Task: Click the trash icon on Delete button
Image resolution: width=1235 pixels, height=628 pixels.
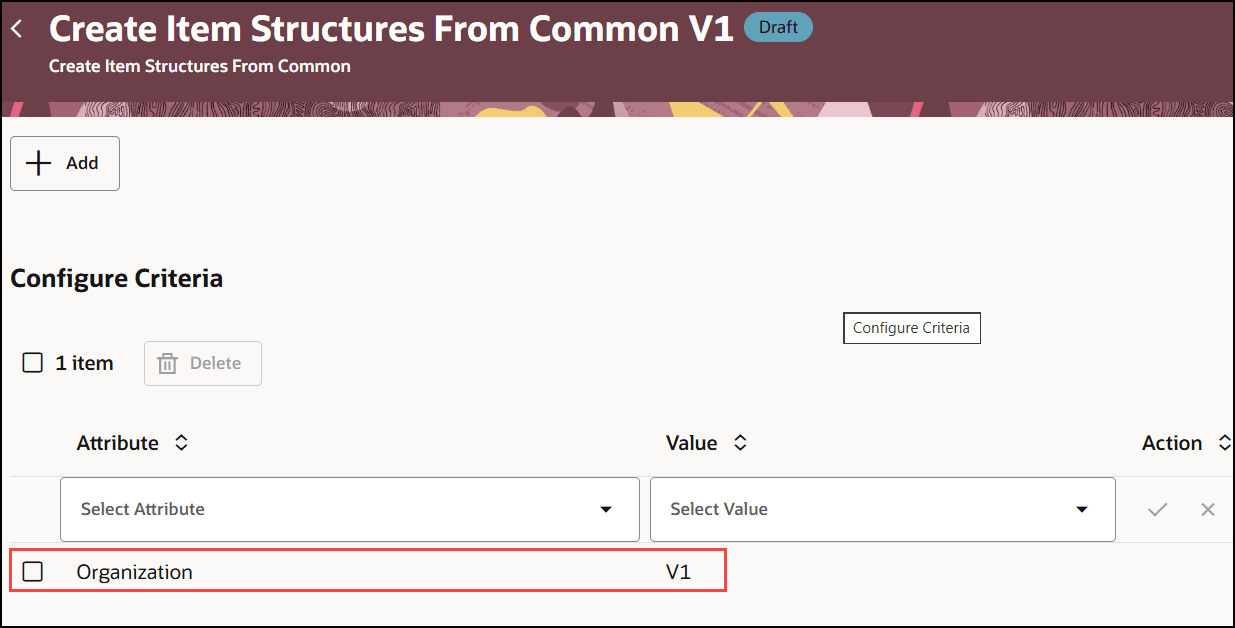Action: (167, 363)
